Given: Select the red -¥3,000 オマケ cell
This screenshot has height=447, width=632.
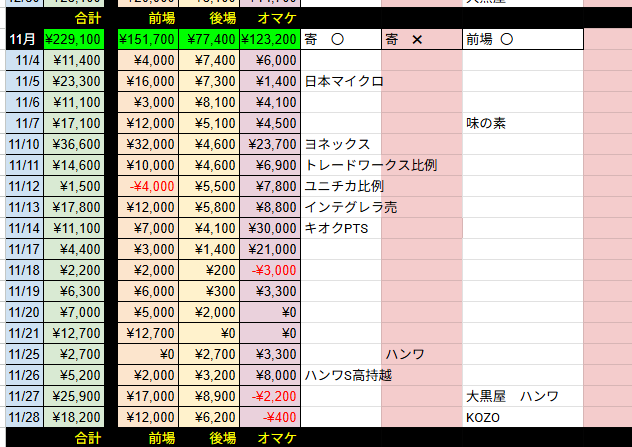Looking at the screenshot, I should point(269,270).
